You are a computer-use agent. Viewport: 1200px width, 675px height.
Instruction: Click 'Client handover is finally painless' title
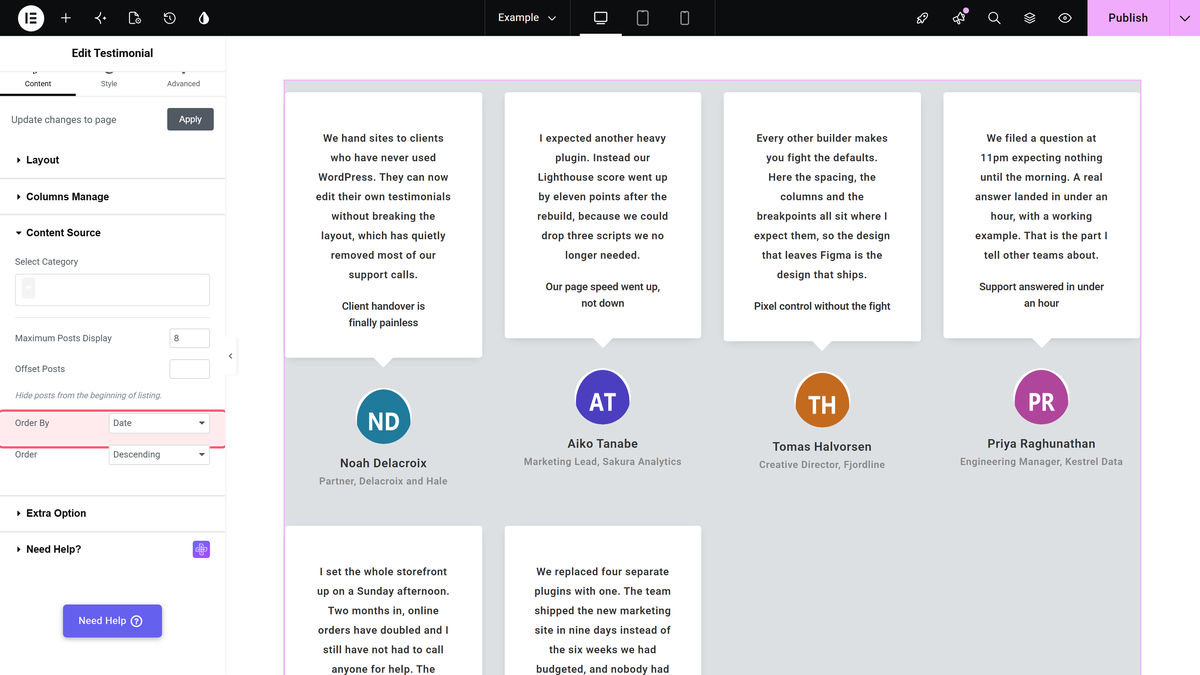pos(383,314)
